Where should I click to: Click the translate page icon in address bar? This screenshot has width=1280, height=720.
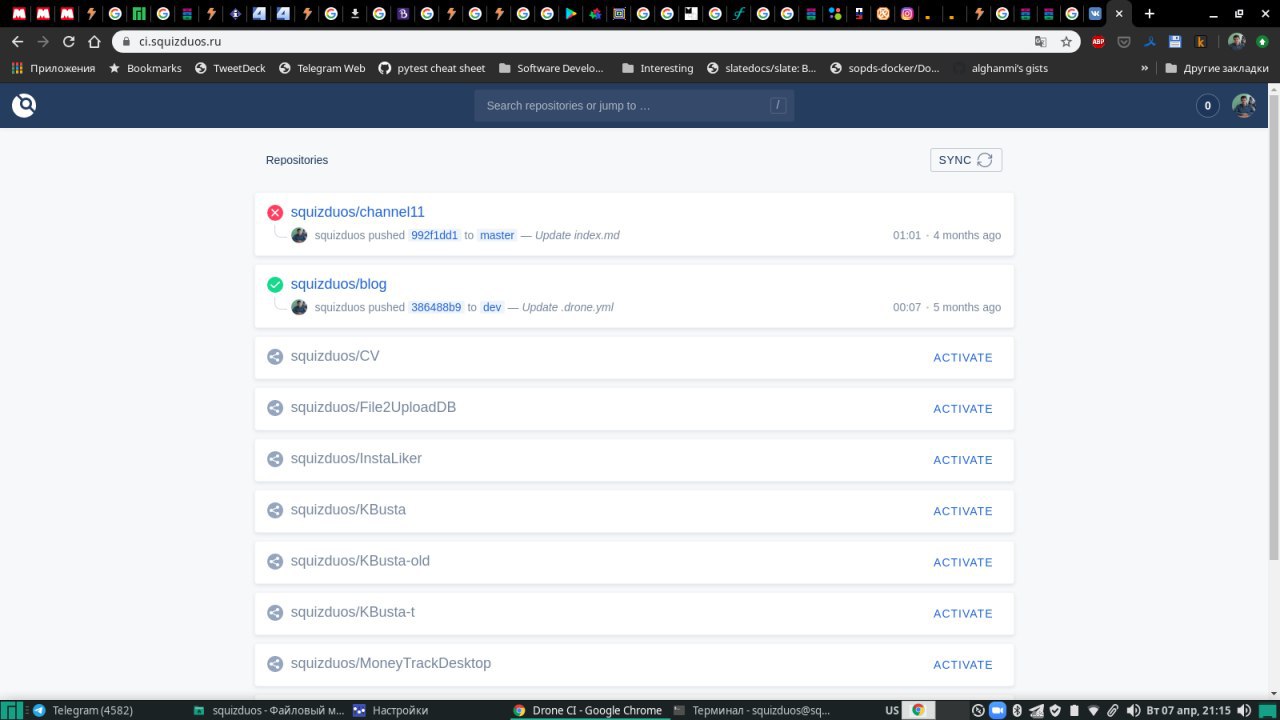[x=1041, y=42]
